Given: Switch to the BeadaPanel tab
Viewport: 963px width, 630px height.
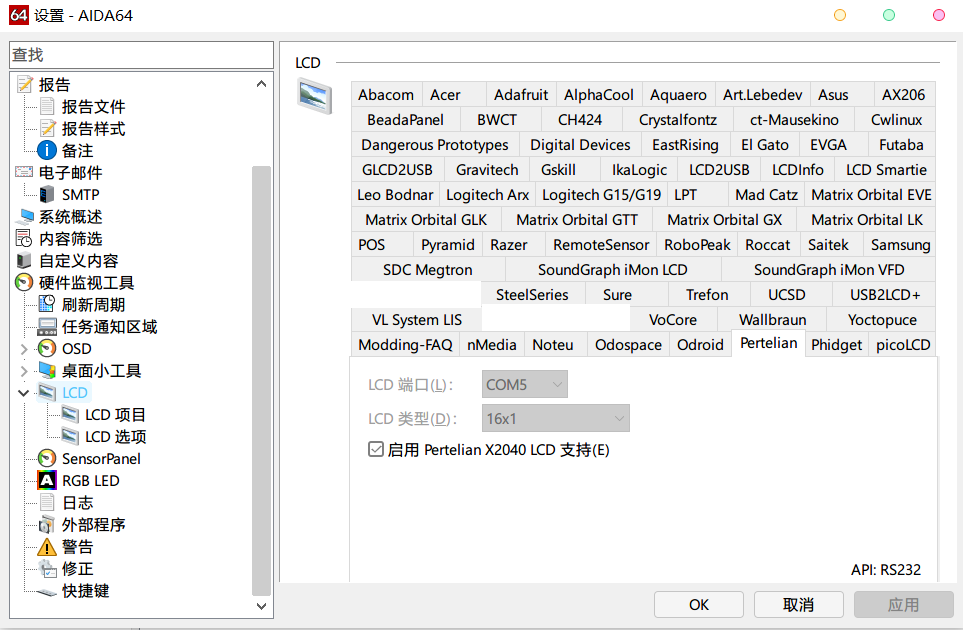Looking at the screenshot, I should point(405,120).
